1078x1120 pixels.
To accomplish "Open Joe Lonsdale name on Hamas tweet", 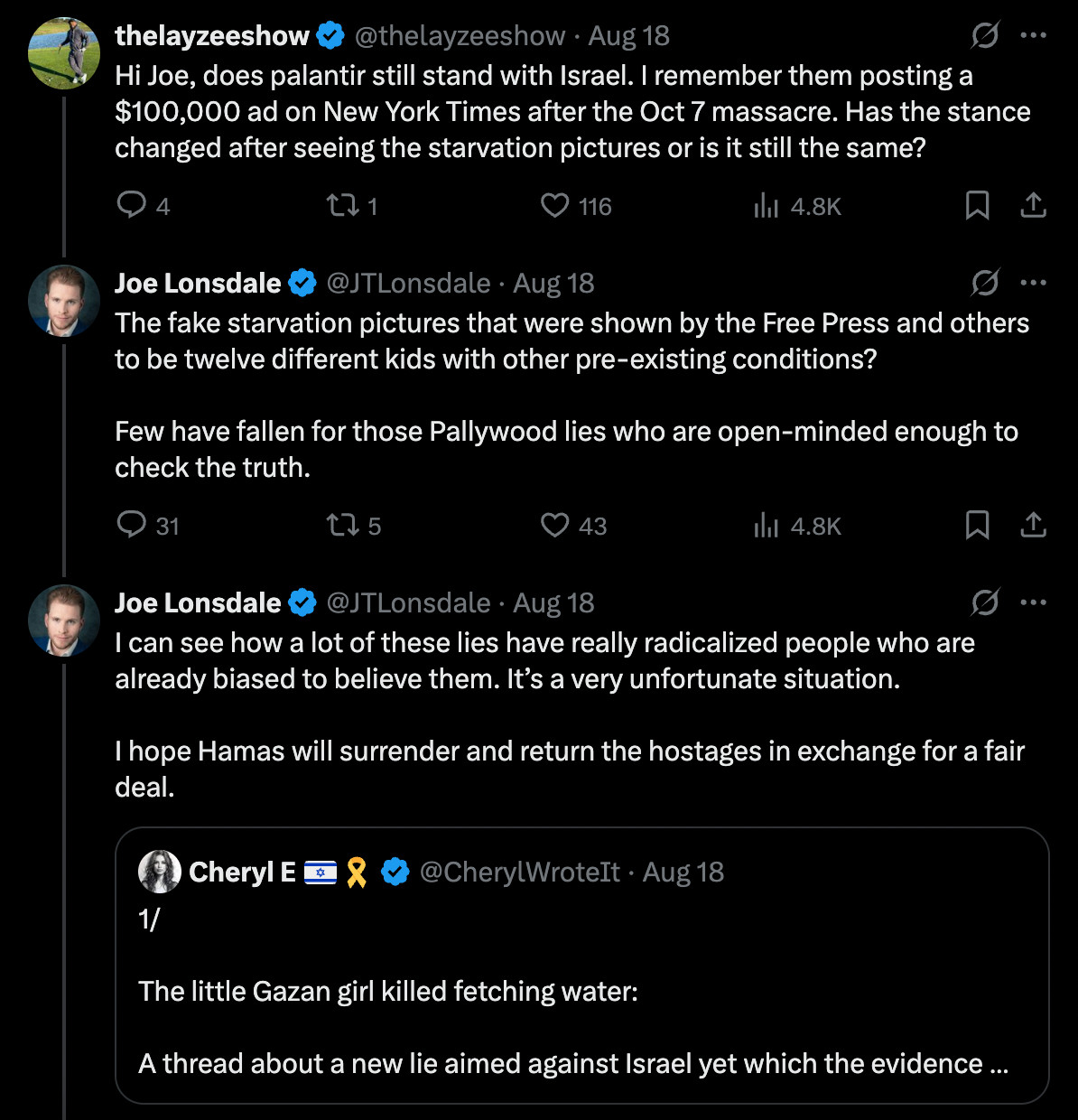I will (x=198, y=602).
